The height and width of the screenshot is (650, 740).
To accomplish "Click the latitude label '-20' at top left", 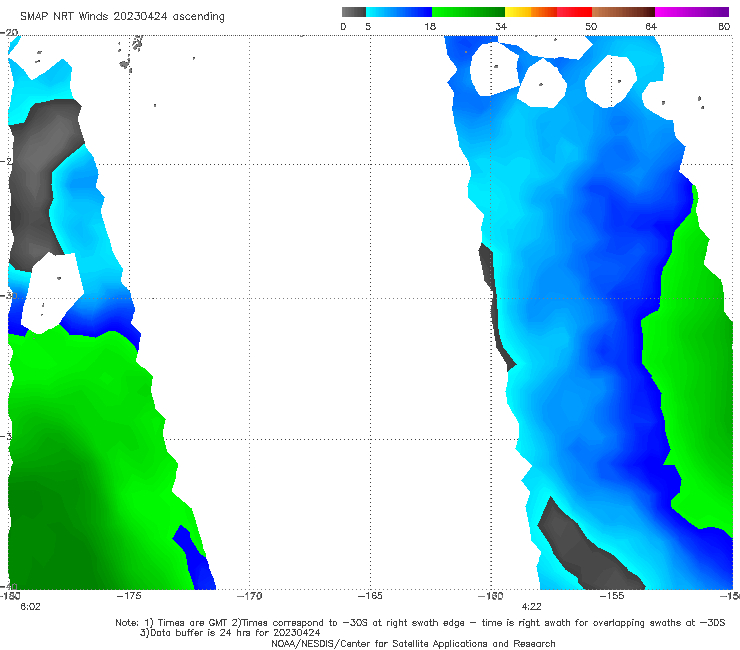I will pyautogui.click(x=9, y=32).
